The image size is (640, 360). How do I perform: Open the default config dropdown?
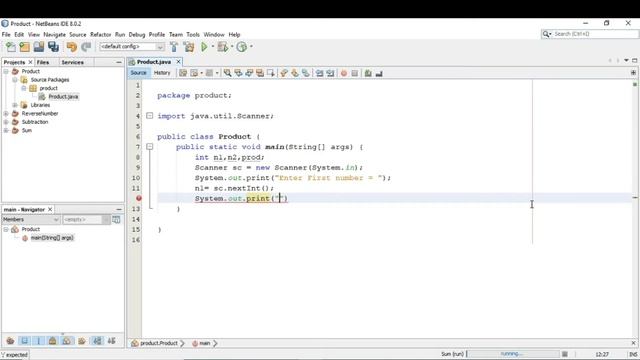pos(160,47)
